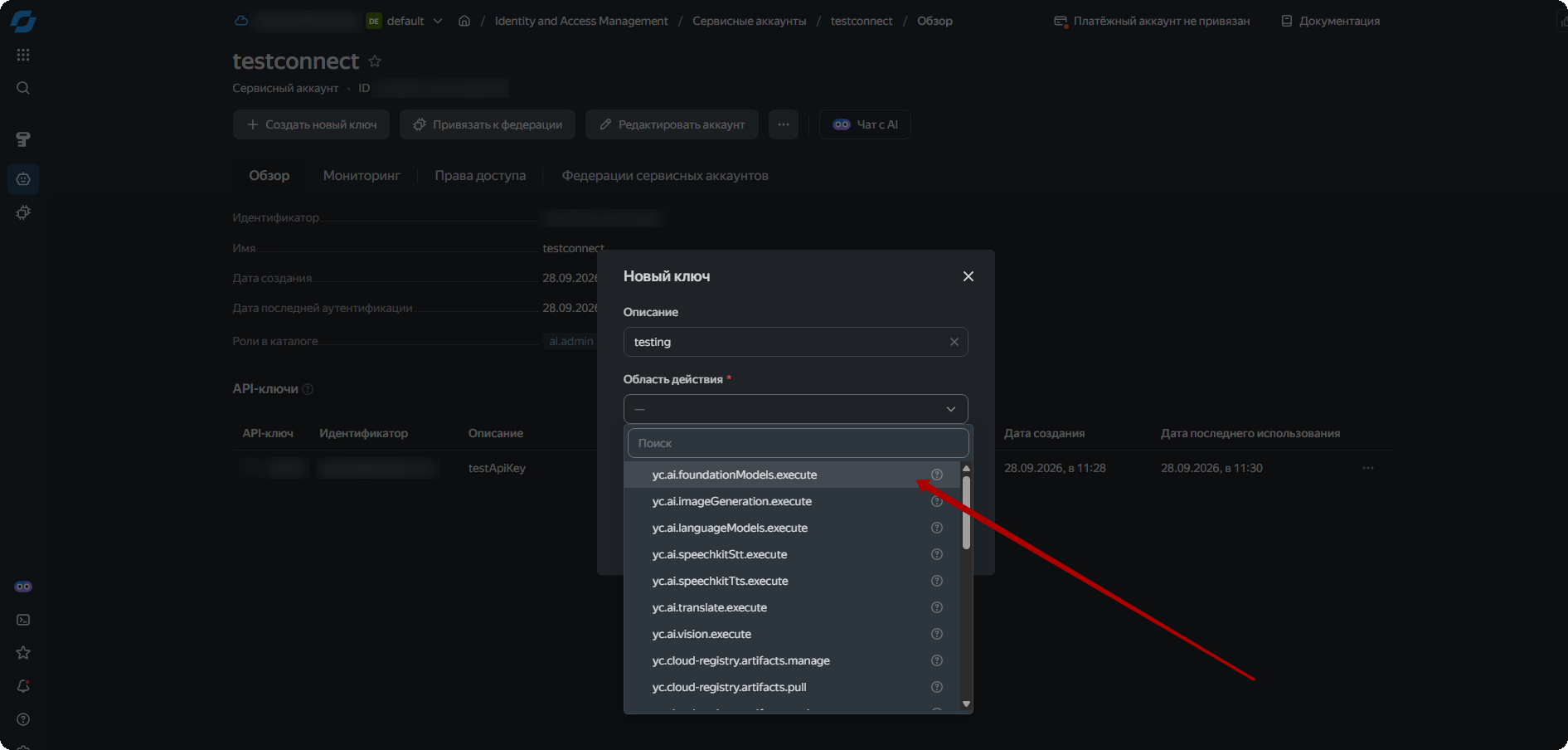Show help for yc.cloud-registry.artifacts.pull
This screenshot has width=1568, height=750.
[937, 687]
